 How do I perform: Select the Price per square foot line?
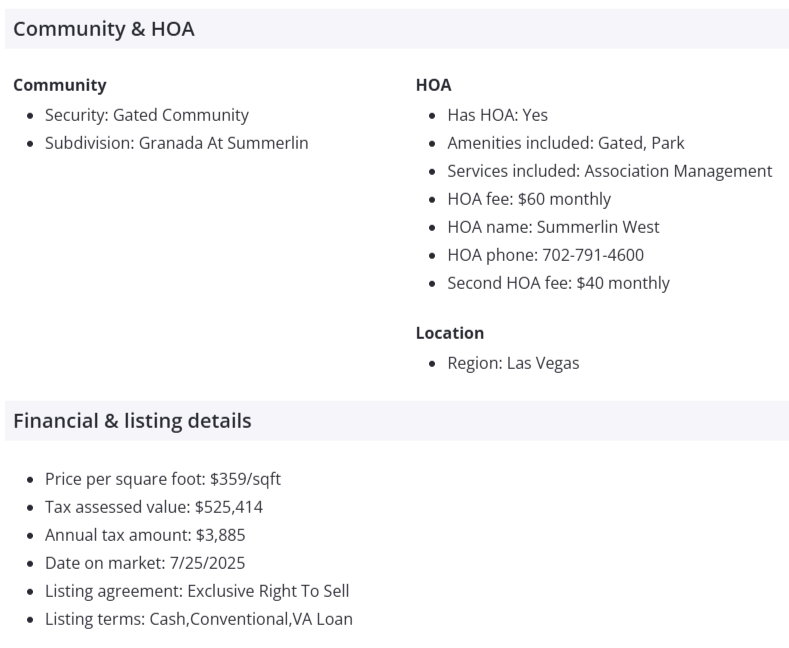pyautogui.click(x=163, y=479)
